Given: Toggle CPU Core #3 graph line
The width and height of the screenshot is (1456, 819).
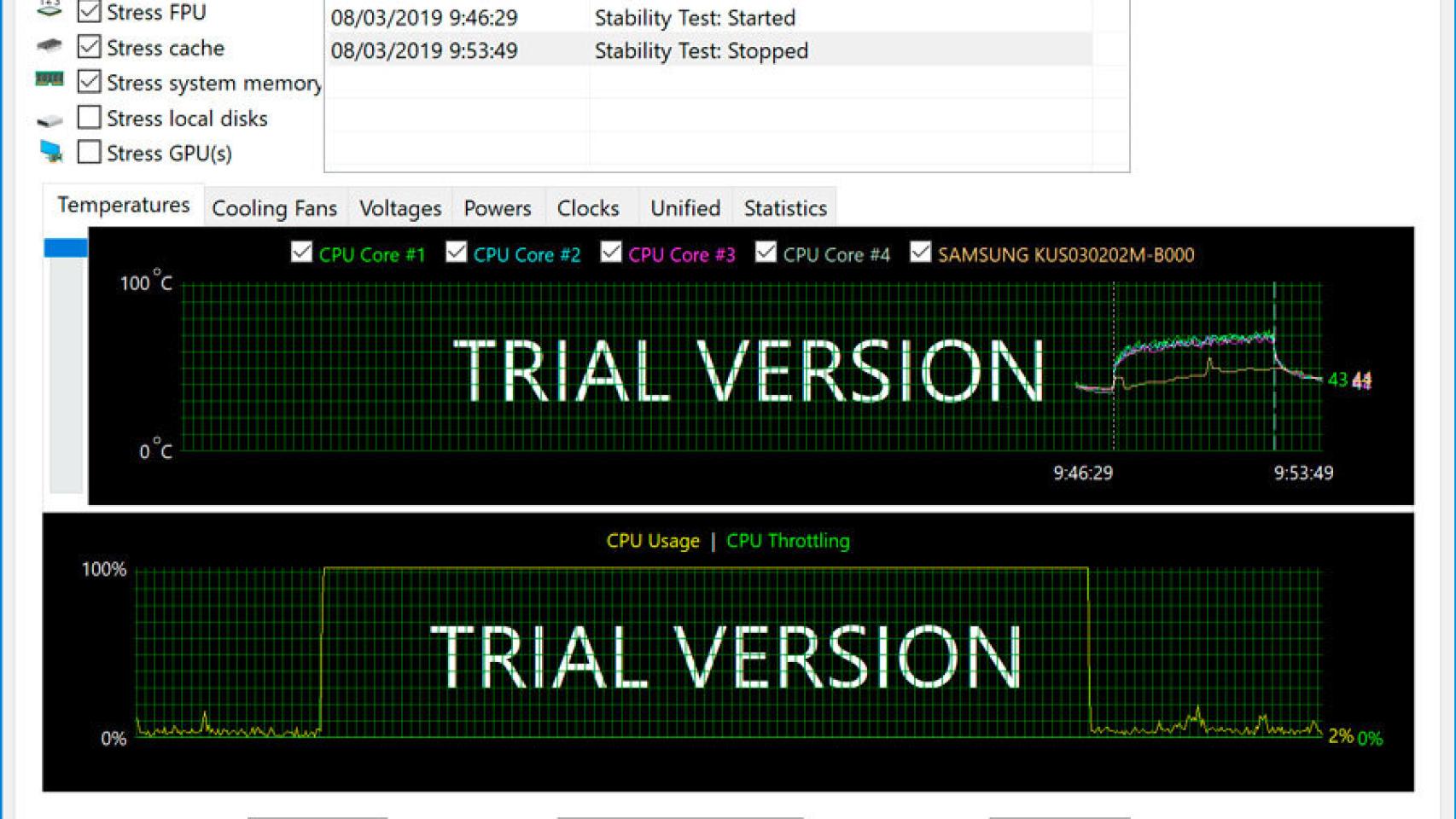Looking at the screenshot, I should [611, 253].
